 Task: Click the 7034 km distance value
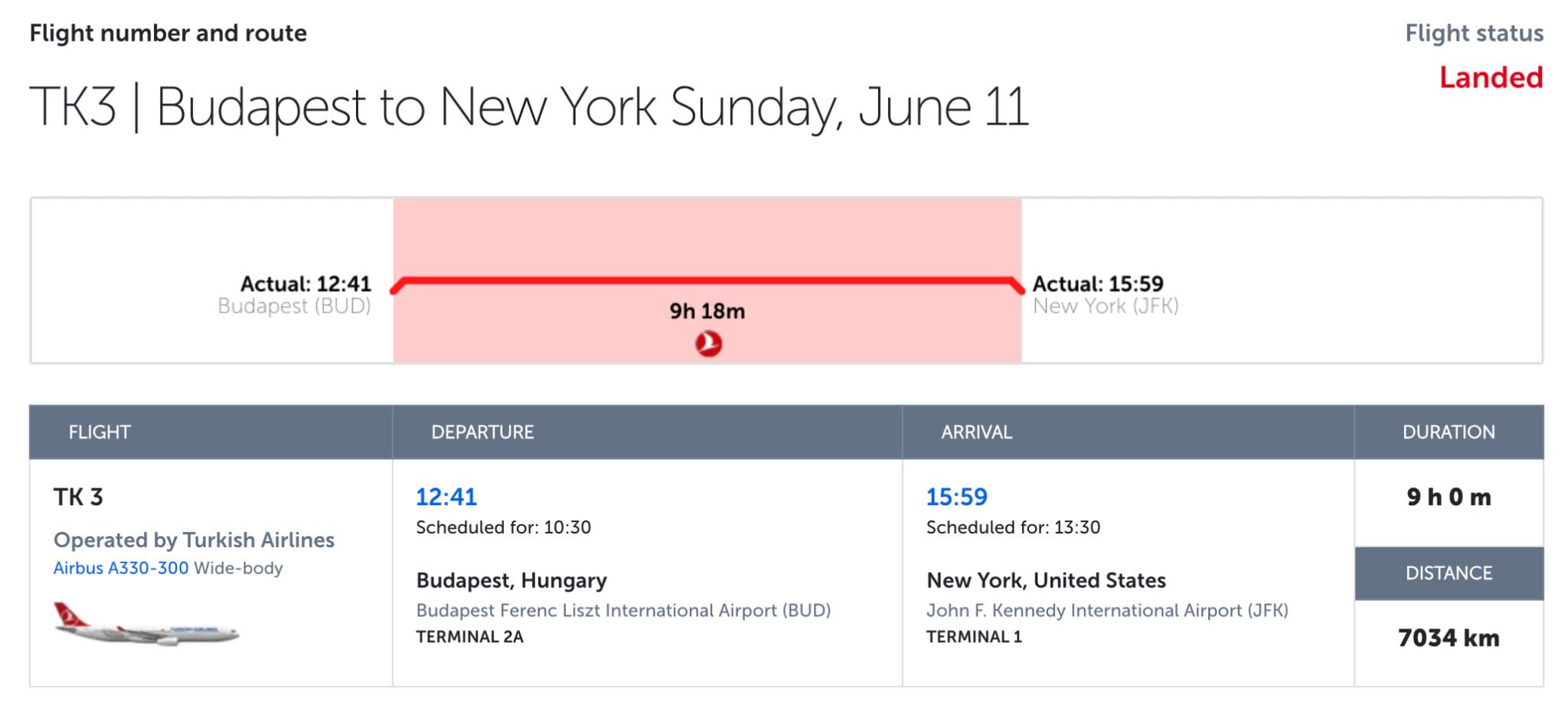(x=1449, y=638)
